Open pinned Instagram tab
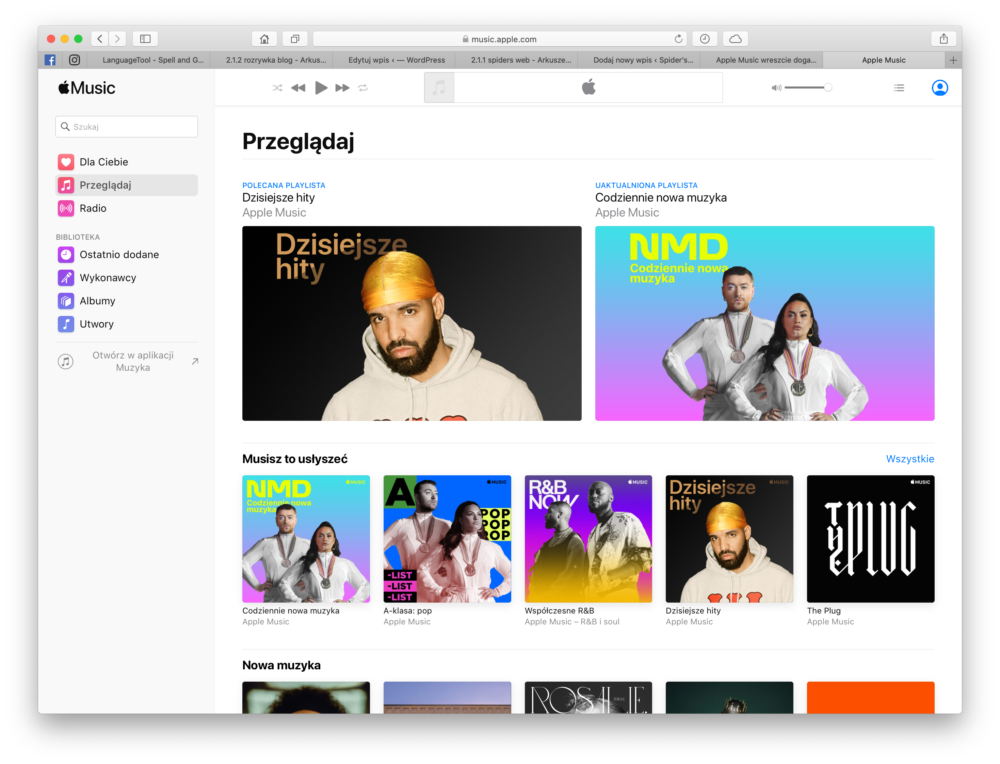 tap(75, 60)
